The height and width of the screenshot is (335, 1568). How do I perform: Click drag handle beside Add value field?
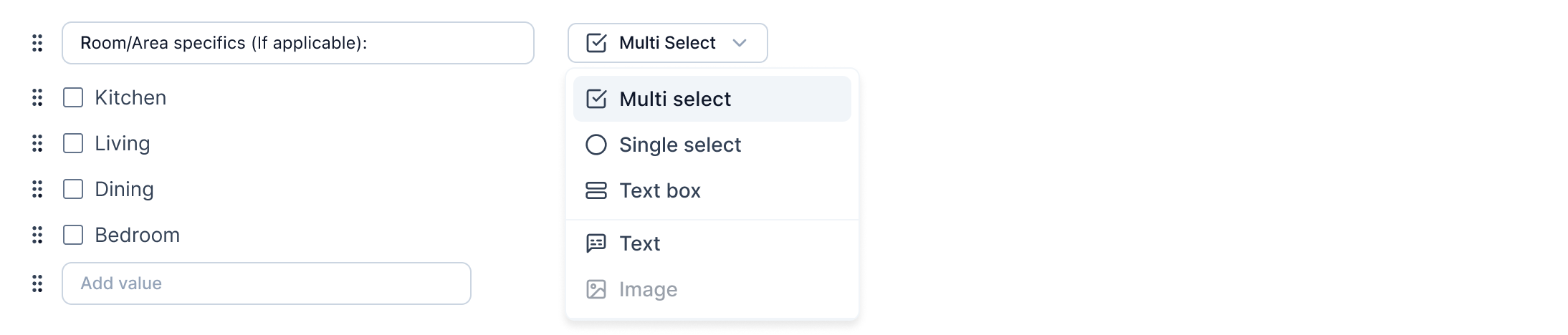[x=37, y=283]
